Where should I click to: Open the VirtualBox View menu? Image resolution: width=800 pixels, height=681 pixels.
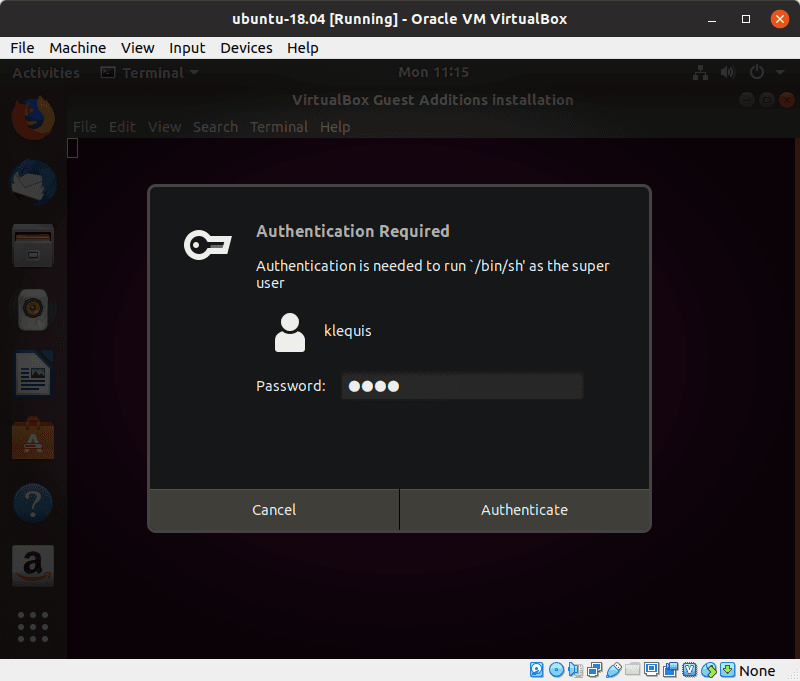138,48
